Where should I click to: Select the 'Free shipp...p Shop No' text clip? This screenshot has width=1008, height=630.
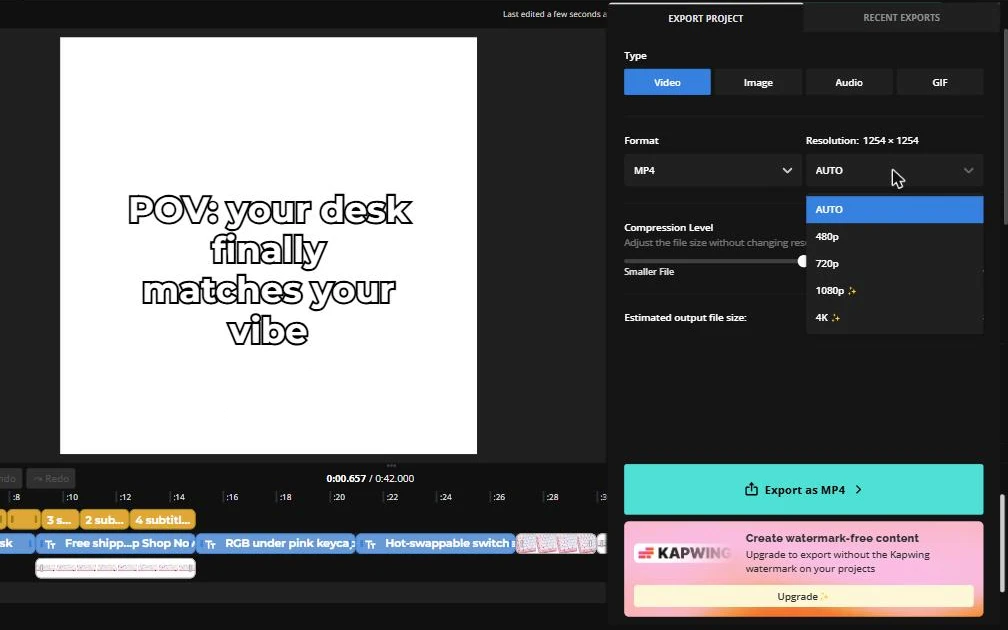click(x=116, y=543)
